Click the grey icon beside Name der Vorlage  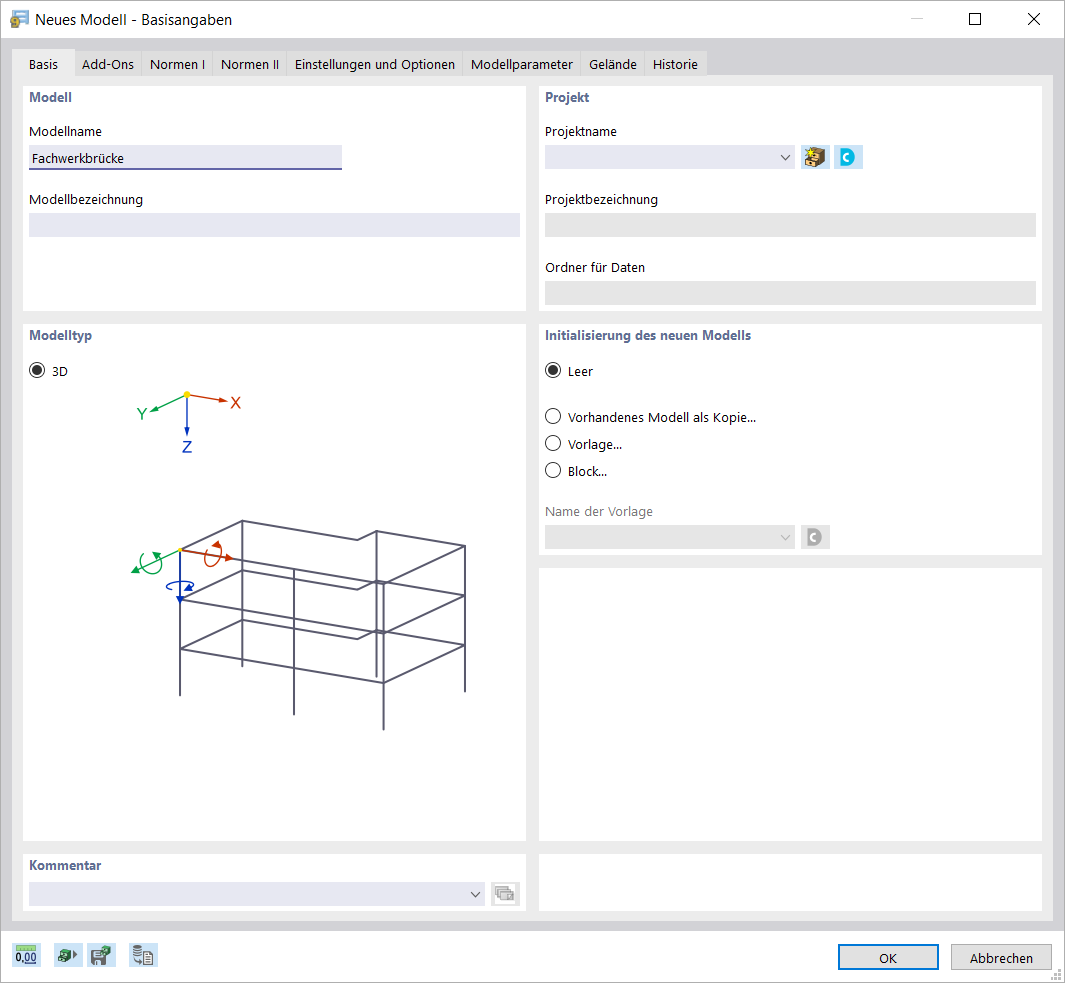pyautogui.click(x=815, y=537)
